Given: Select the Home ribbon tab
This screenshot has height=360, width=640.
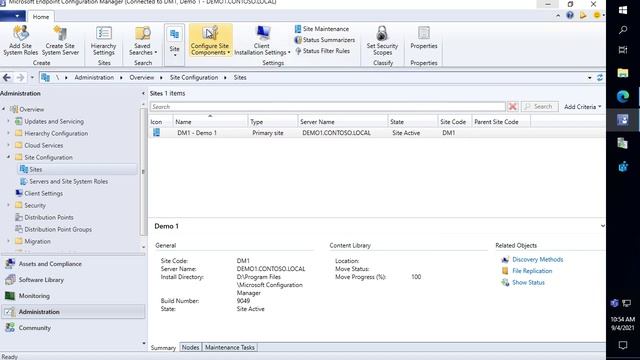Looking at the screenshot, I should pos(41,17).
